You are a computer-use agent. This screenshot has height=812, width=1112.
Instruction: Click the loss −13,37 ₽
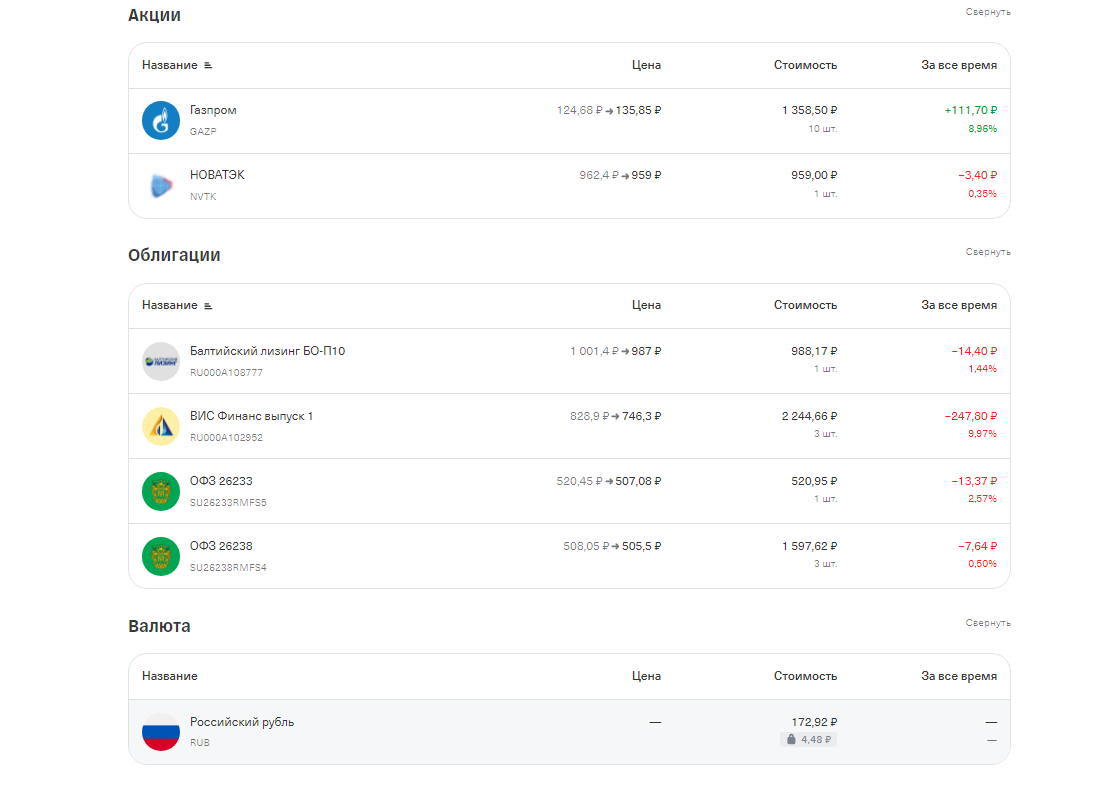[x=974, y=482]
